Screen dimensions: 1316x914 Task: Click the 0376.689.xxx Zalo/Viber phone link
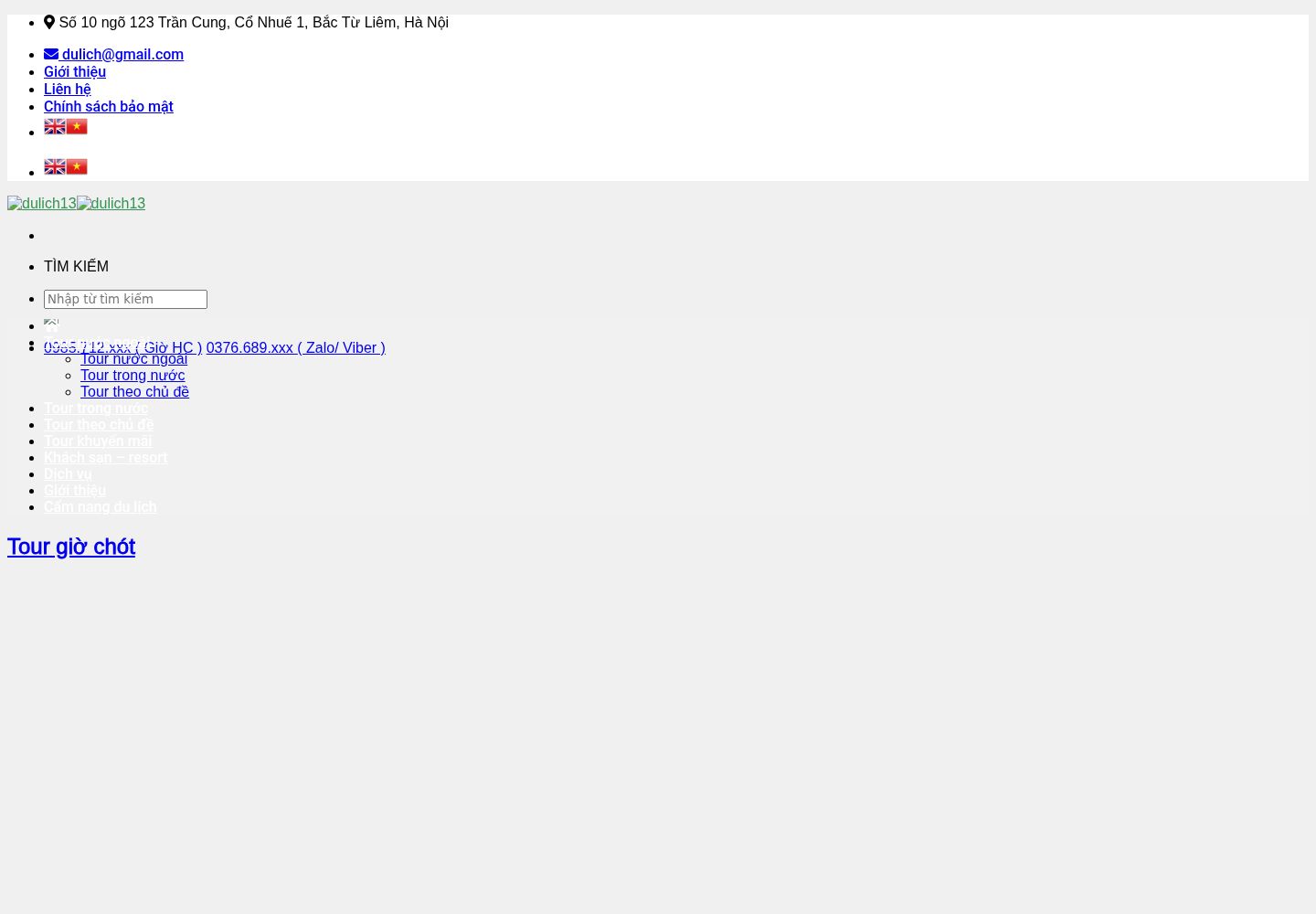point(295,347)
